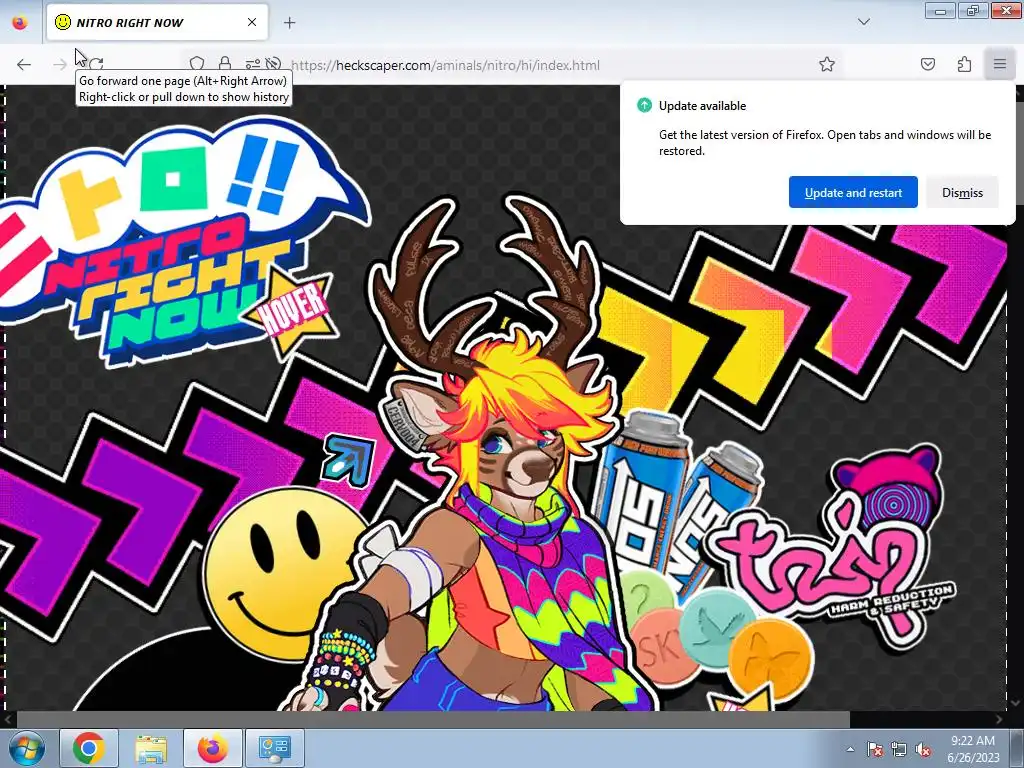The height and width of the screenshot is (768, 1024).
Task: Click the muted volume tray icon
Action: click(x=923, y=749)
